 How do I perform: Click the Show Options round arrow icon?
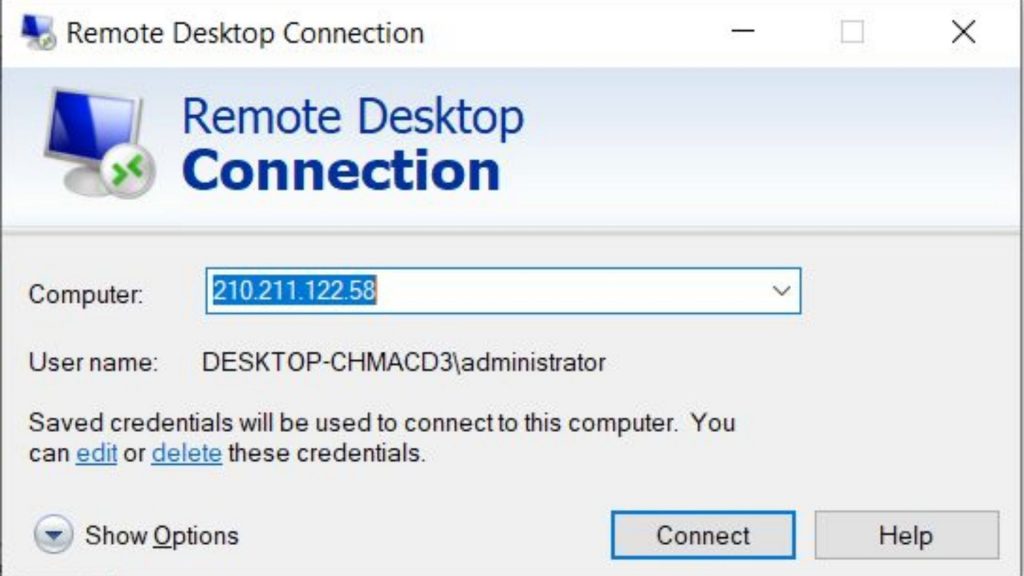[x=54, y=535]
